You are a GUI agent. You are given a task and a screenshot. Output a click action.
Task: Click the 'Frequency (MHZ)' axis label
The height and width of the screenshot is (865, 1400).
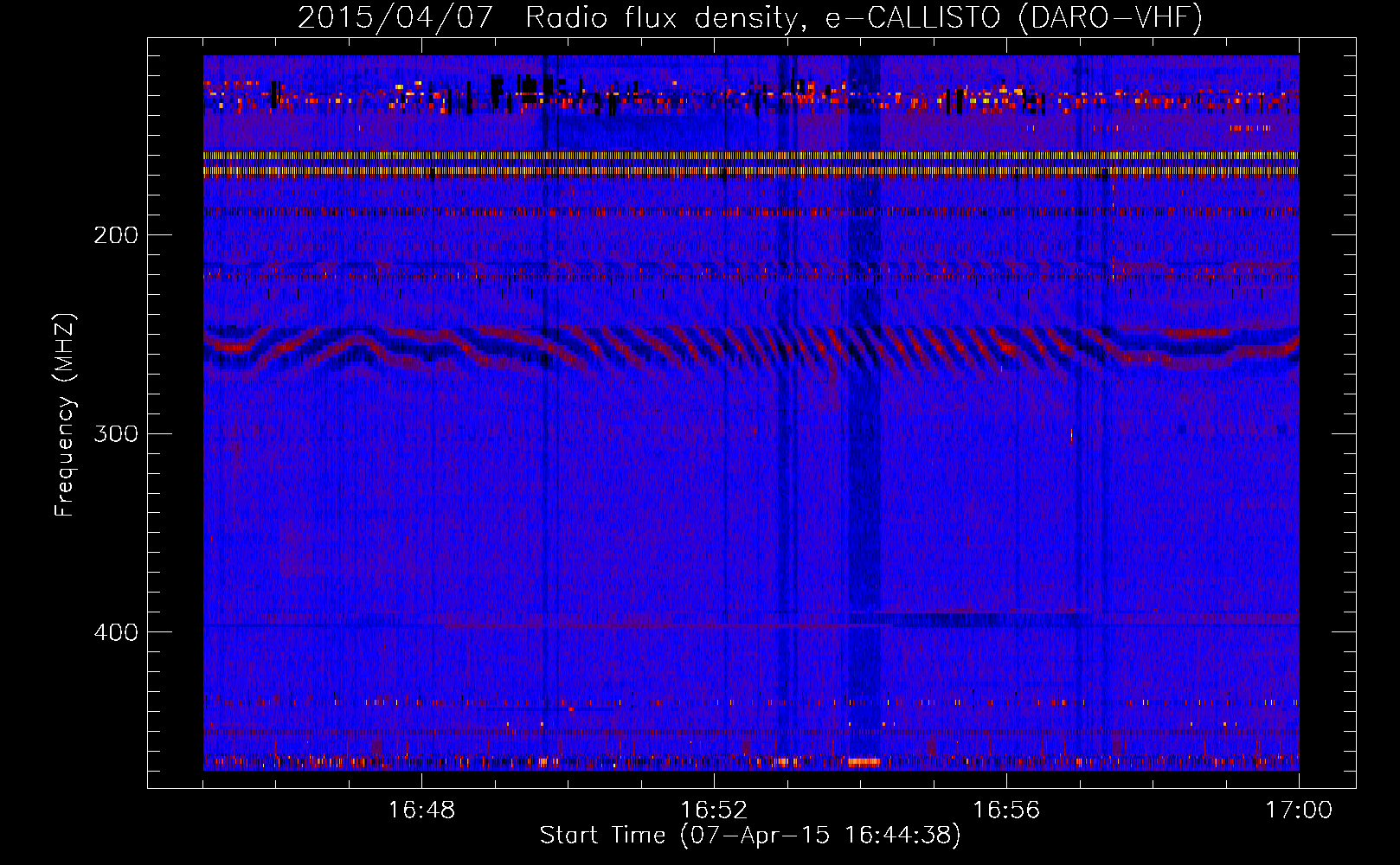pos(65,415)
